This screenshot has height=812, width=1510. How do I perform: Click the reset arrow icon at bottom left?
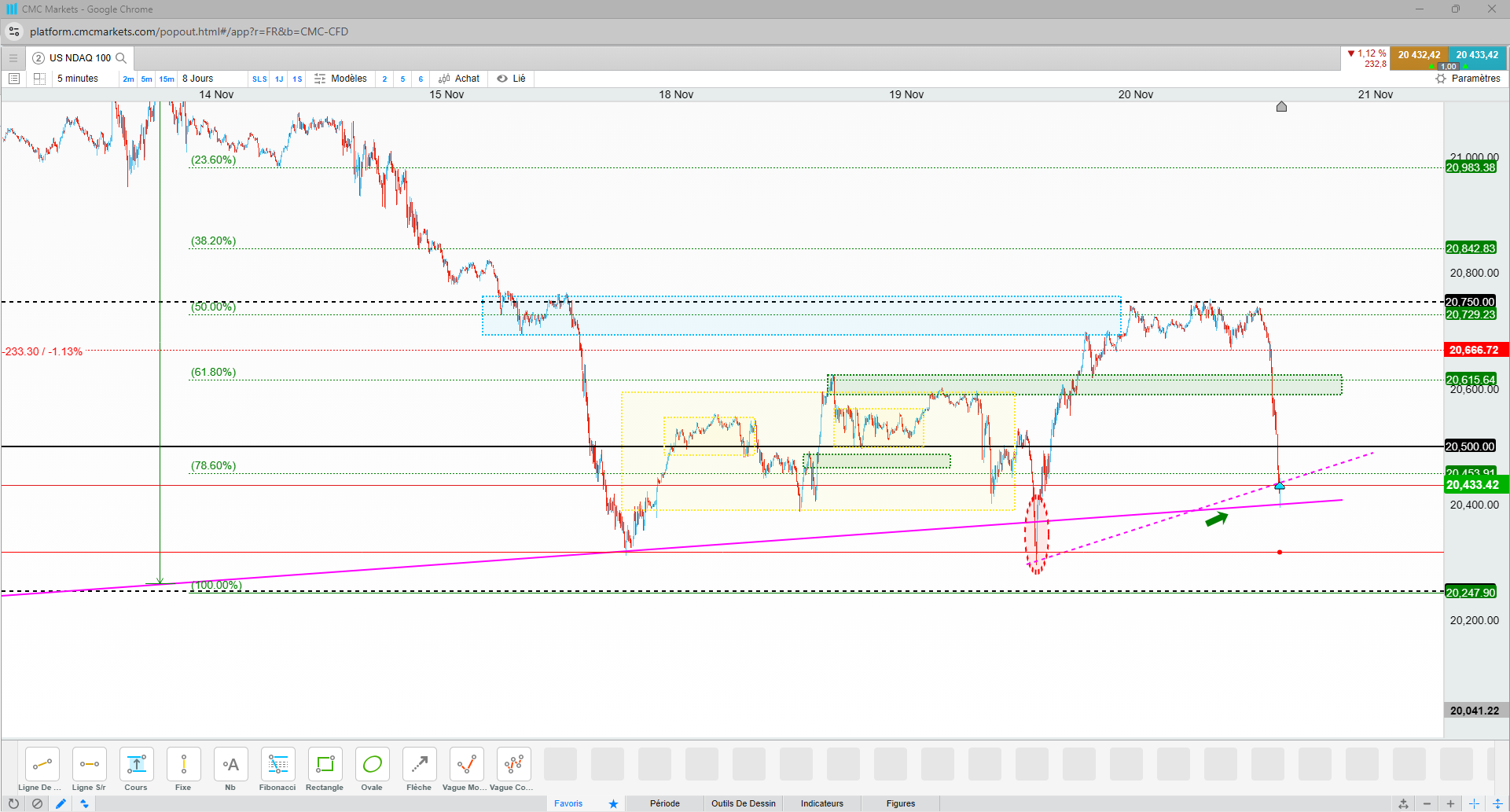pyautogui.click(x=13, y=803)
